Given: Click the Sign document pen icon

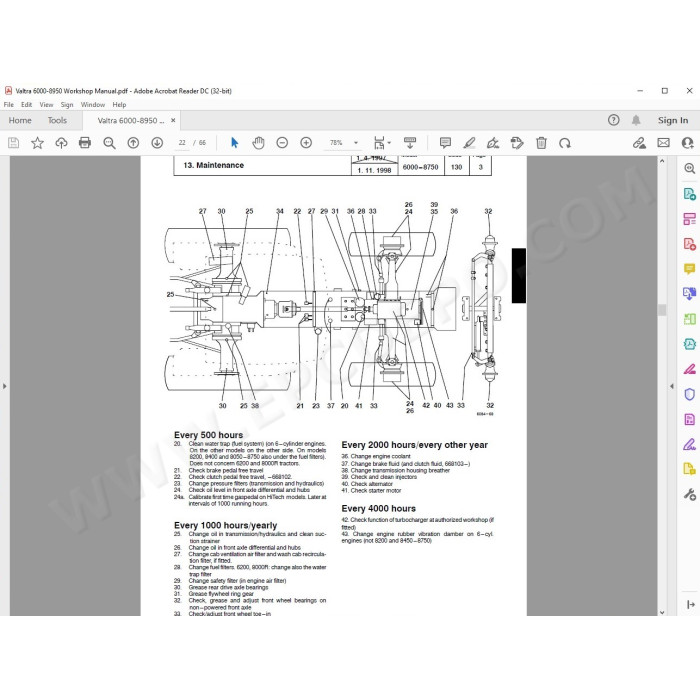Looking at the screenshot, I should pyautogui.click(x=493, y=143).
